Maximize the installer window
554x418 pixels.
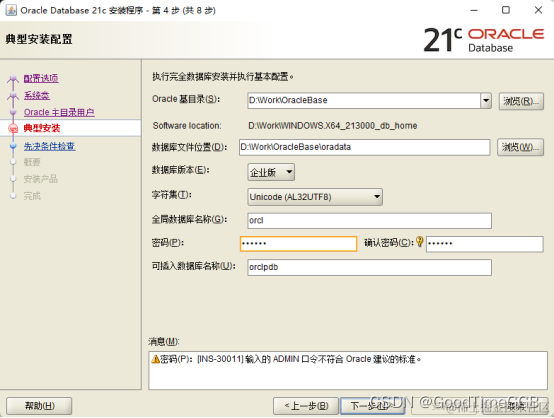point(506,10)
